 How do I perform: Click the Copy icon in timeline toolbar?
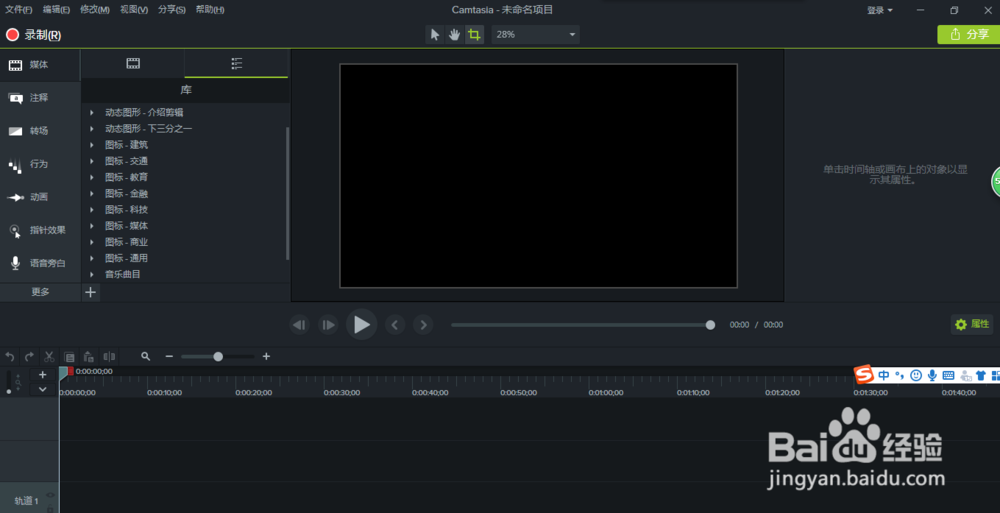pyautogui.click(x=70, y=357)
